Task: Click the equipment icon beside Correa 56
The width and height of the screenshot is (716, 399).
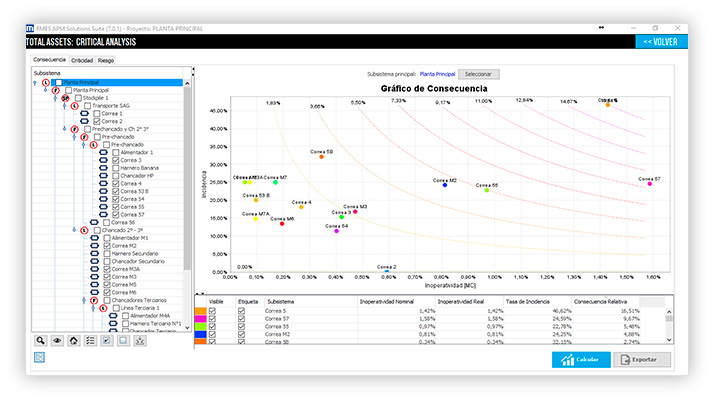Action: coord(94,222)
